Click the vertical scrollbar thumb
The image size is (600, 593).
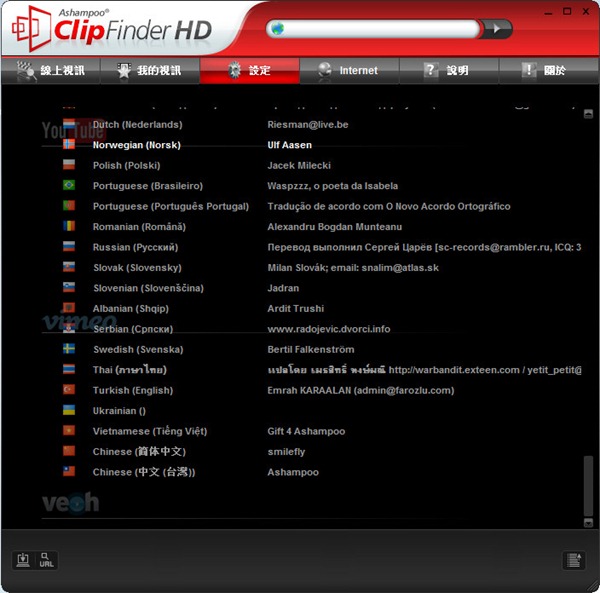point(588,485)
